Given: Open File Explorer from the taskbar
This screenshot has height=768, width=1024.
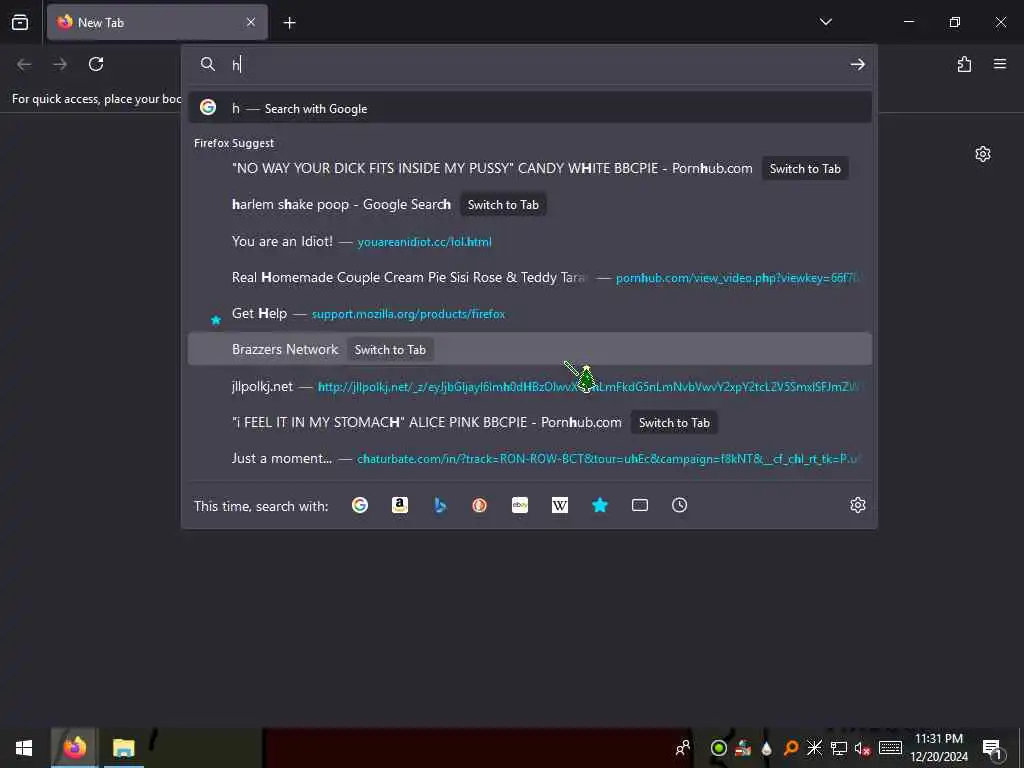Looking at the screenshot, I should pos(123,748).
